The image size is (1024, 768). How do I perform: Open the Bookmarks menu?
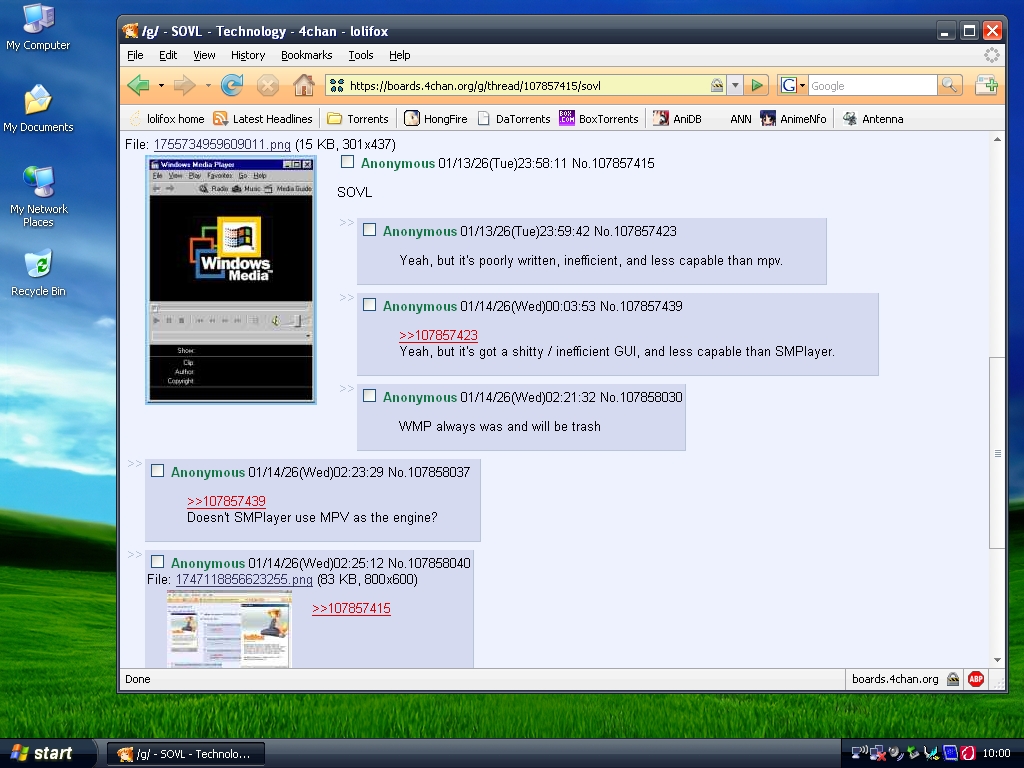pos(306,55)
